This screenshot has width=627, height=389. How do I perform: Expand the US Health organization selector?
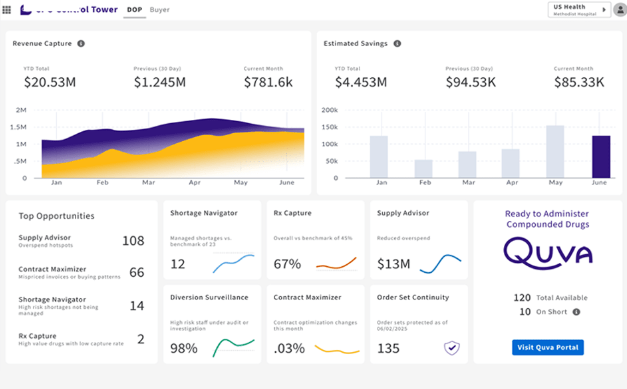(579, 10)
